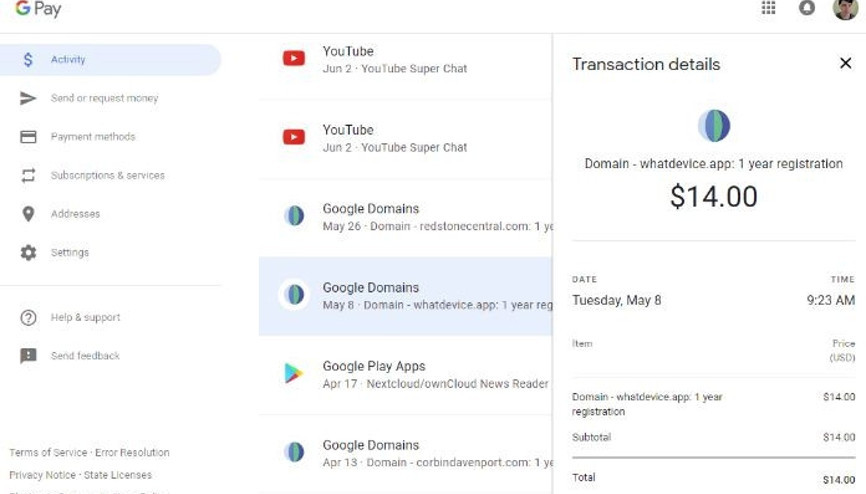
Task: Click the Google Play triangle icon
Action: 293,374
